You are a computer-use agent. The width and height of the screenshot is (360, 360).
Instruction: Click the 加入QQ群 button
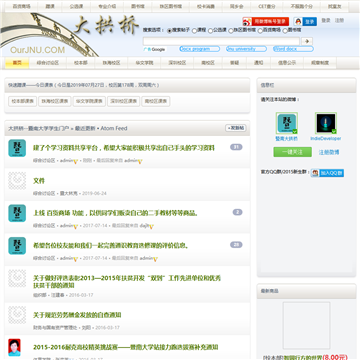[327, 173]
